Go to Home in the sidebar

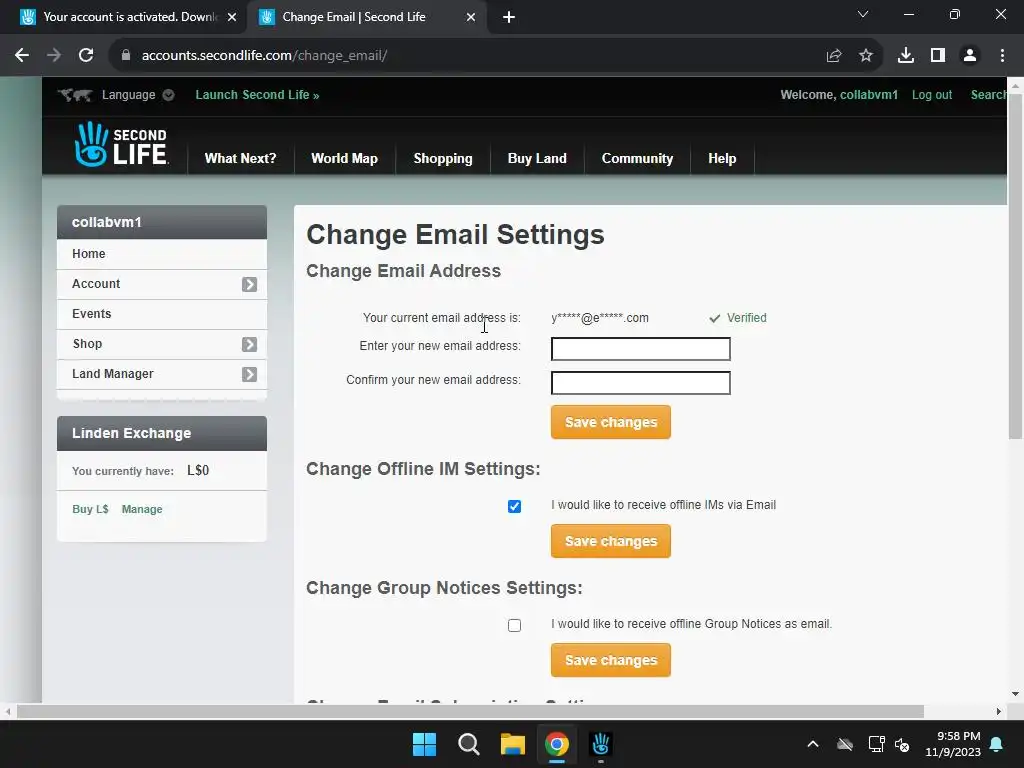[162, 254]
